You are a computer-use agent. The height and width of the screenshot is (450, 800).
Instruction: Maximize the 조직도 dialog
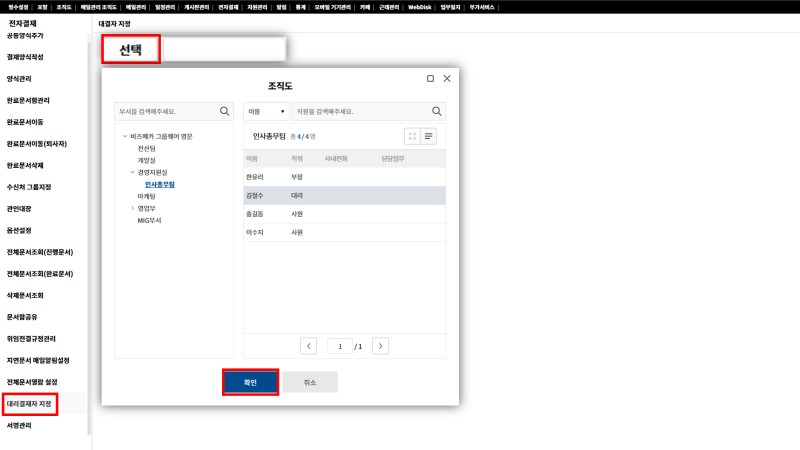point(430,78)
